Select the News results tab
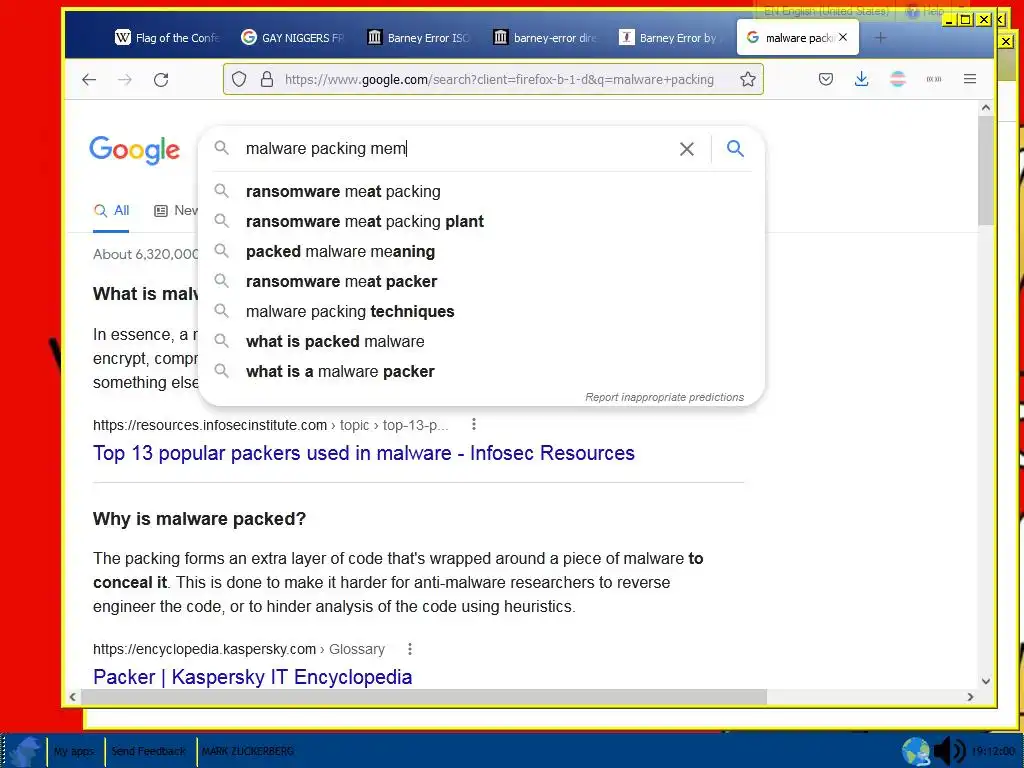 click(176, 211)
